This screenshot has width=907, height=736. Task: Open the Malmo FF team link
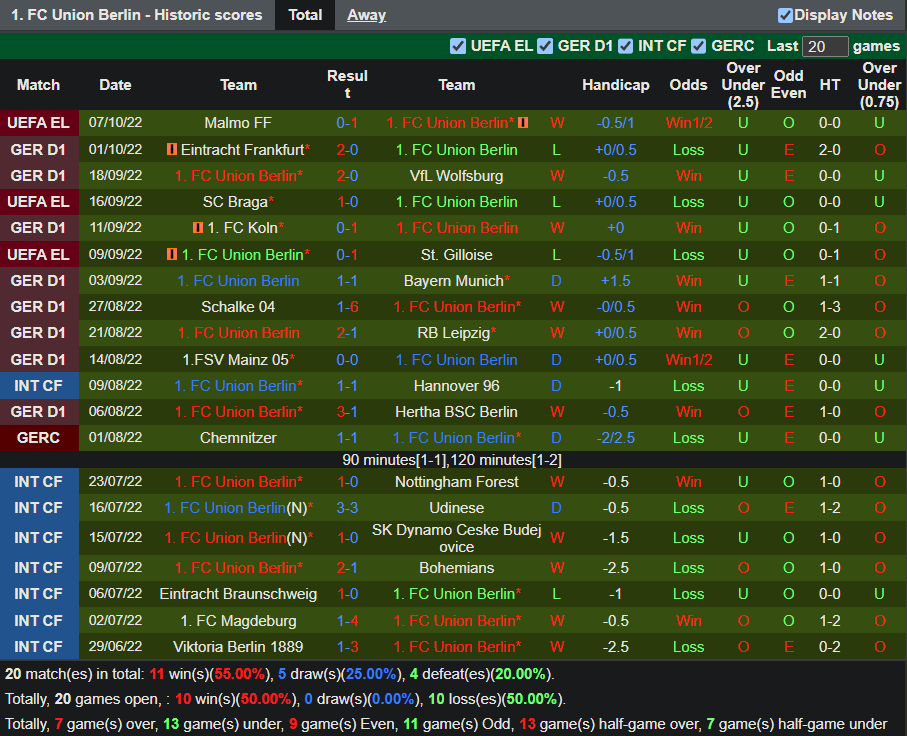click(238, 123)
